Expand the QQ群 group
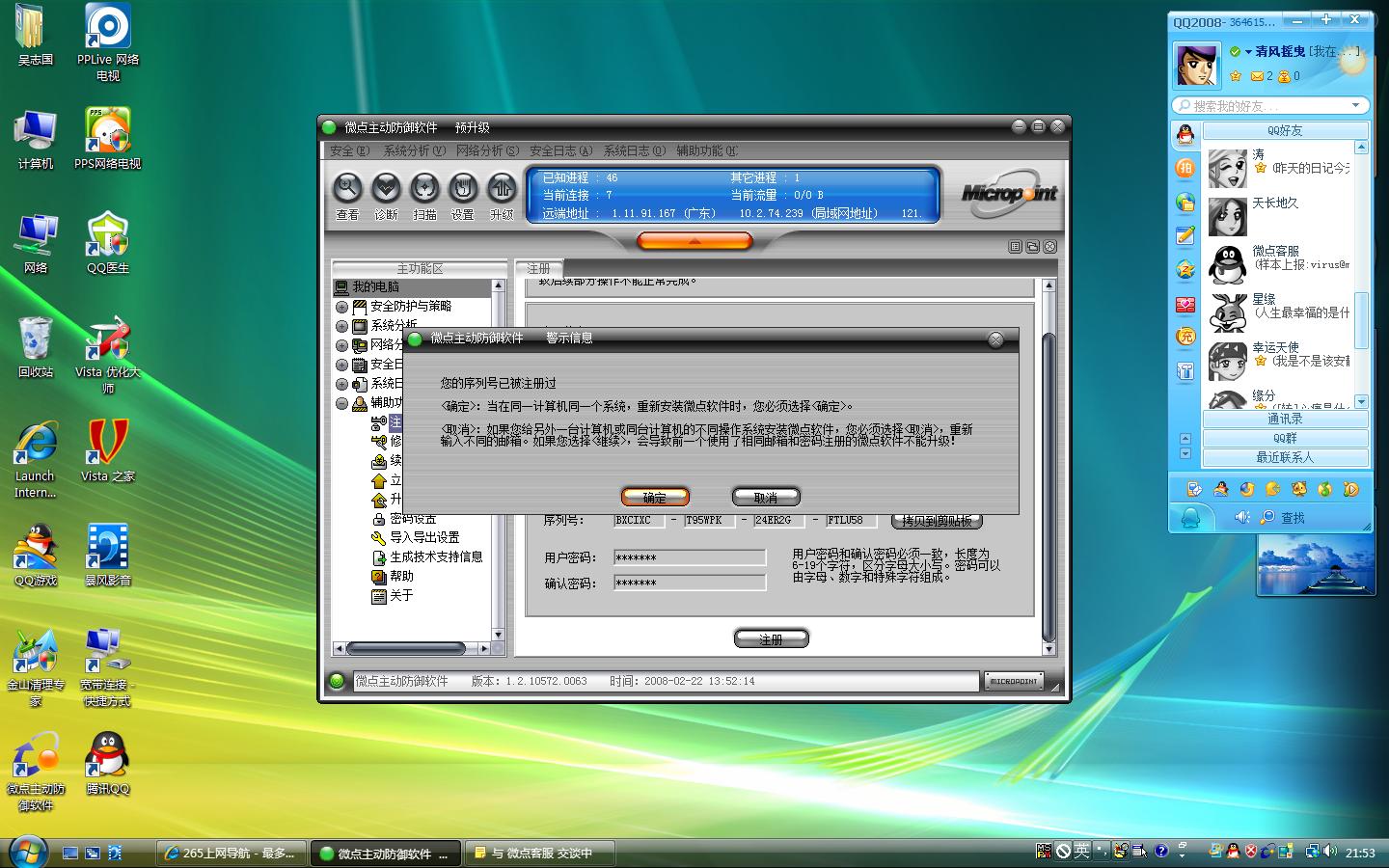 [x=1285, y=438]
